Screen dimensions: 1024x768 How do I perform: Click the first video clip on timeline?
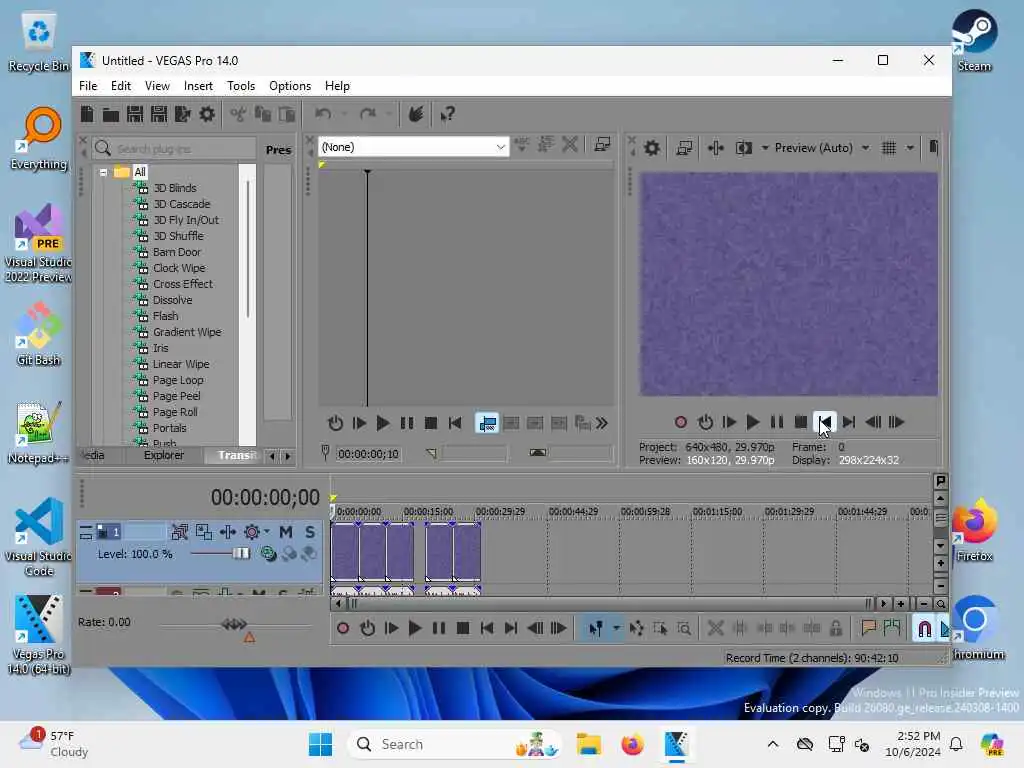345,551
